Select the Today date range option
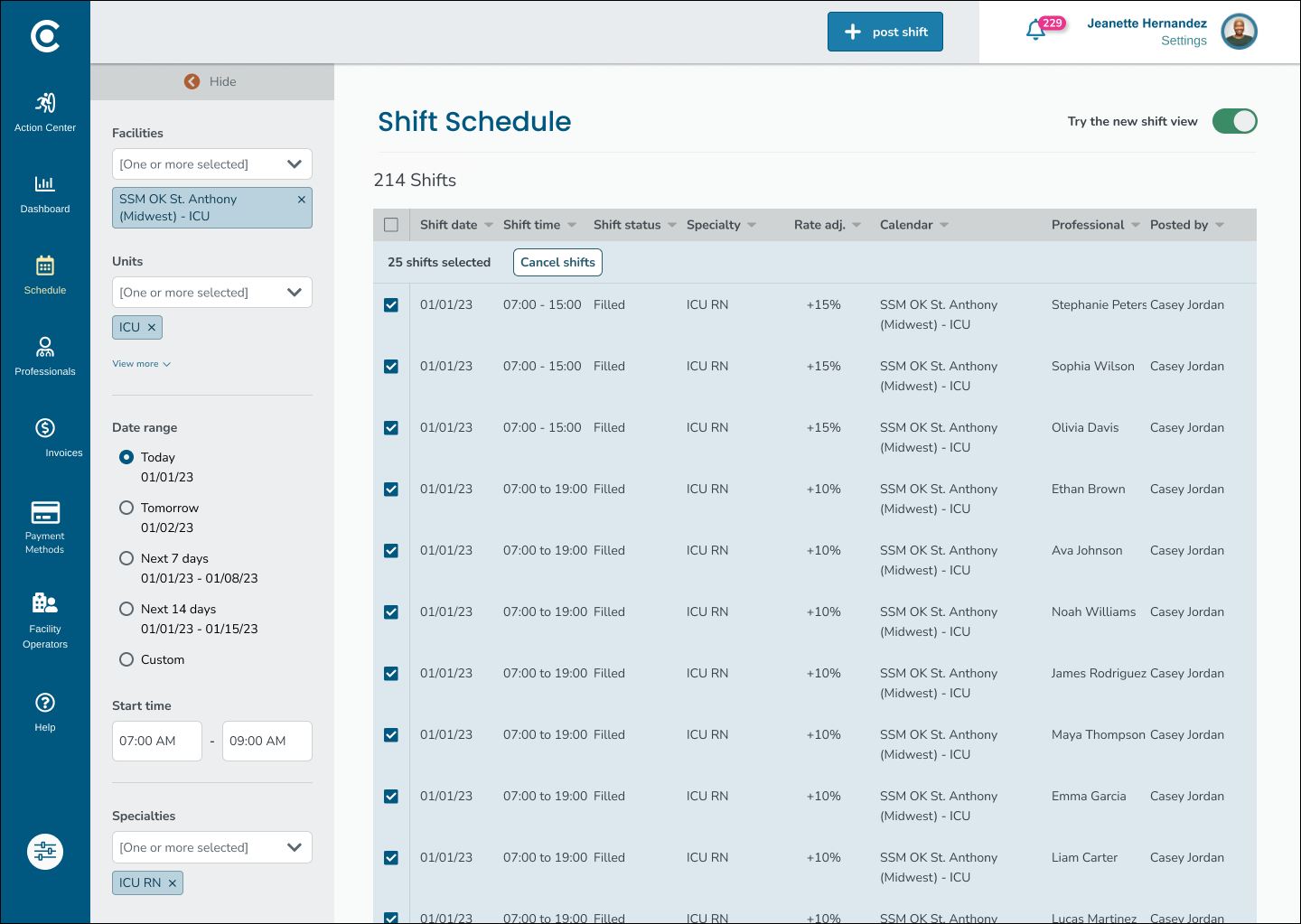Image resolution: width=1301 pixels, height=924 pixels. [x=126, y=457]
